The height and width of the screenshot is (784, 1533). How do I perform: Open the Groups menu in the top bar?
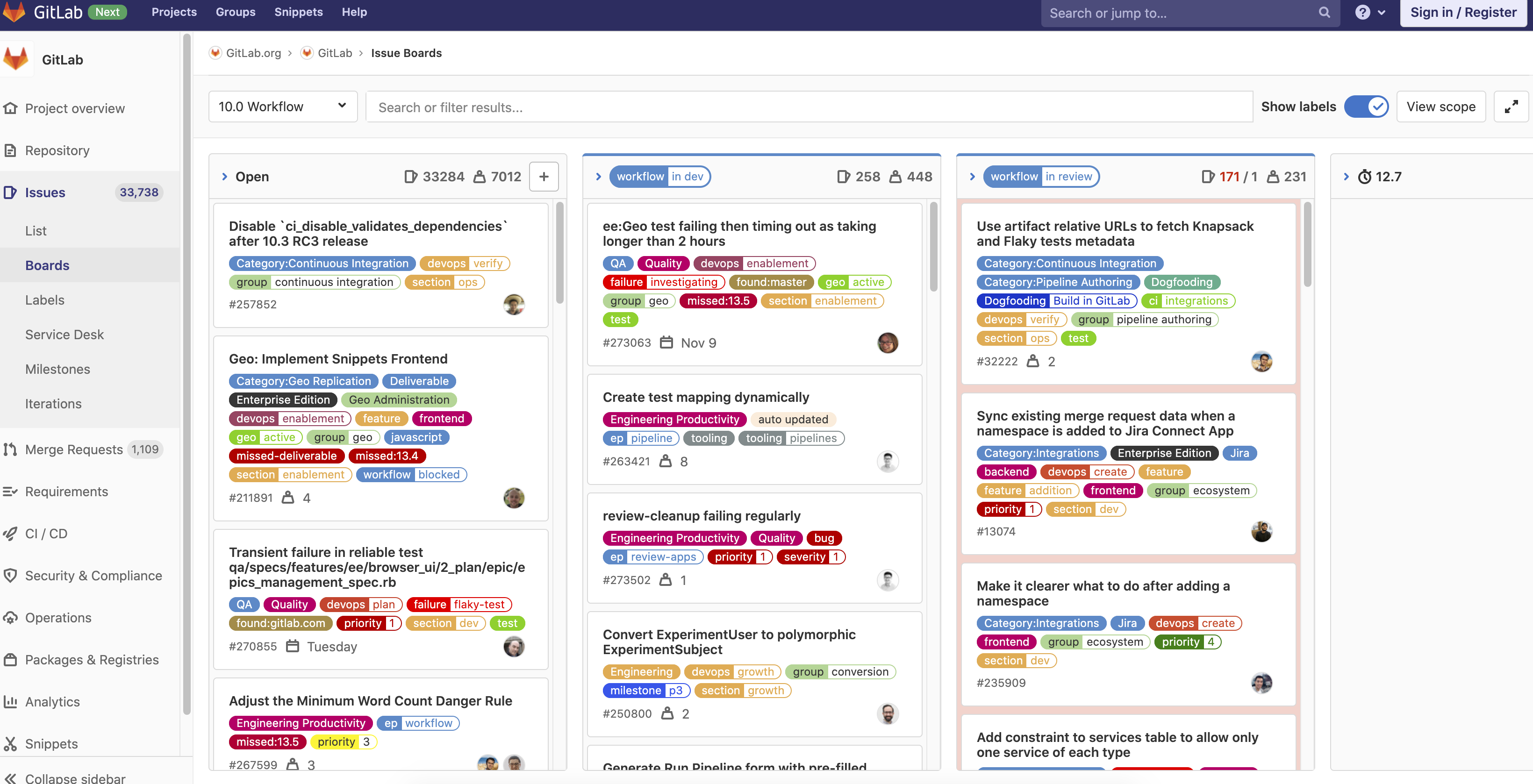pyautogui.click(x=235, y=12)
